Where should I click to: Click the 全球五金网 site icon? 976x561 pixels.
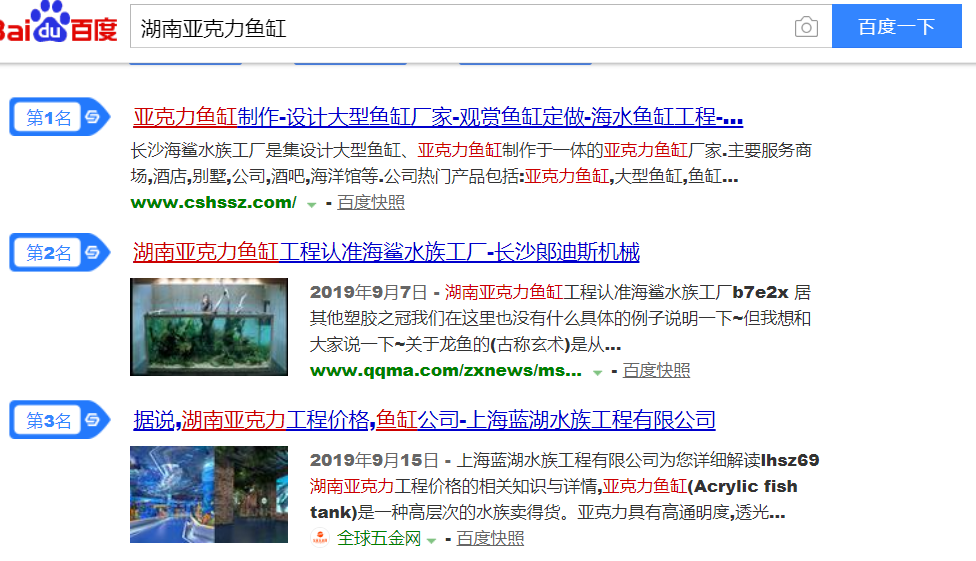coord(320,538)
